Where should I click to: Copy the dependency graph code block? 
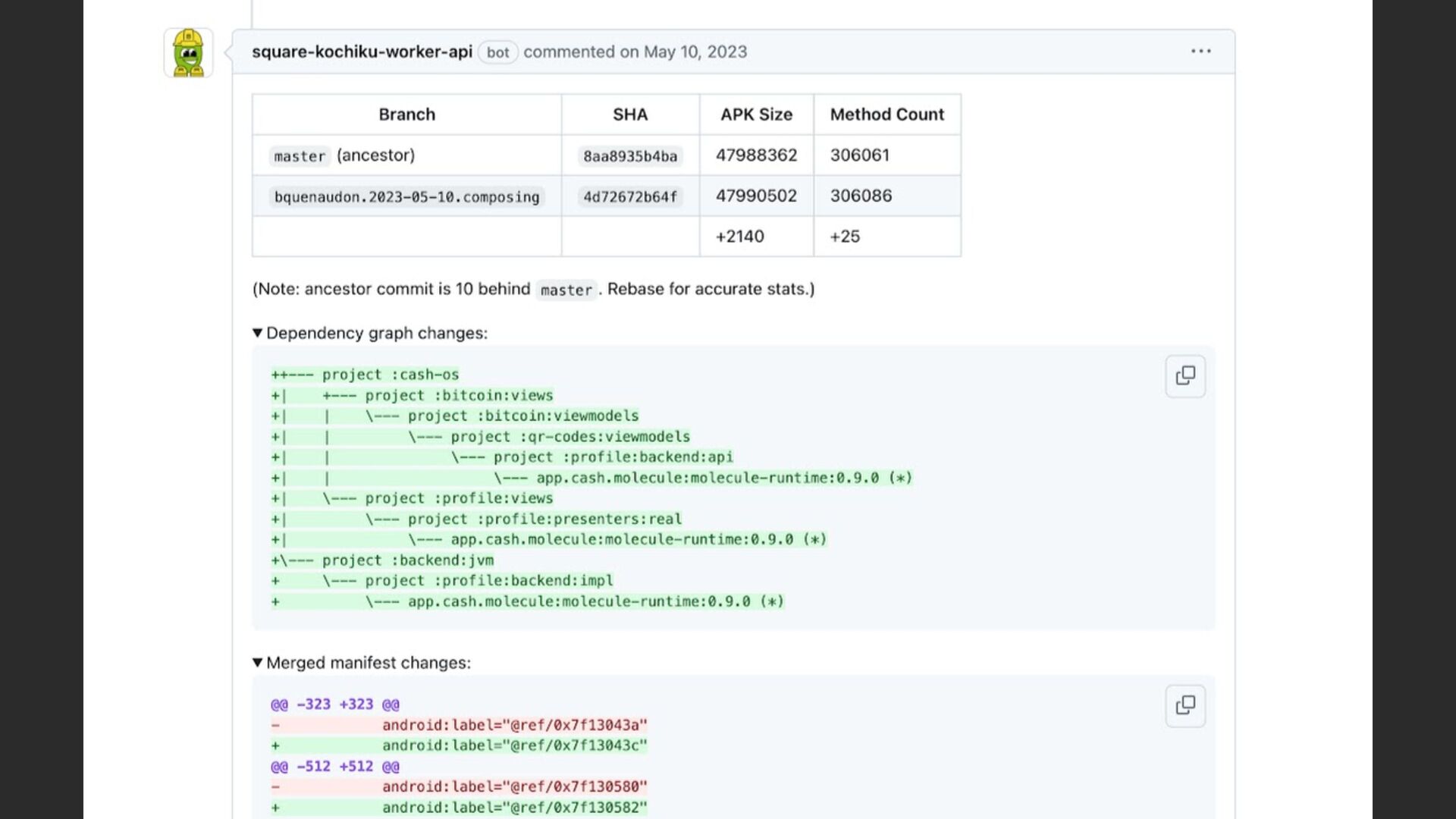pos(1185,376)
